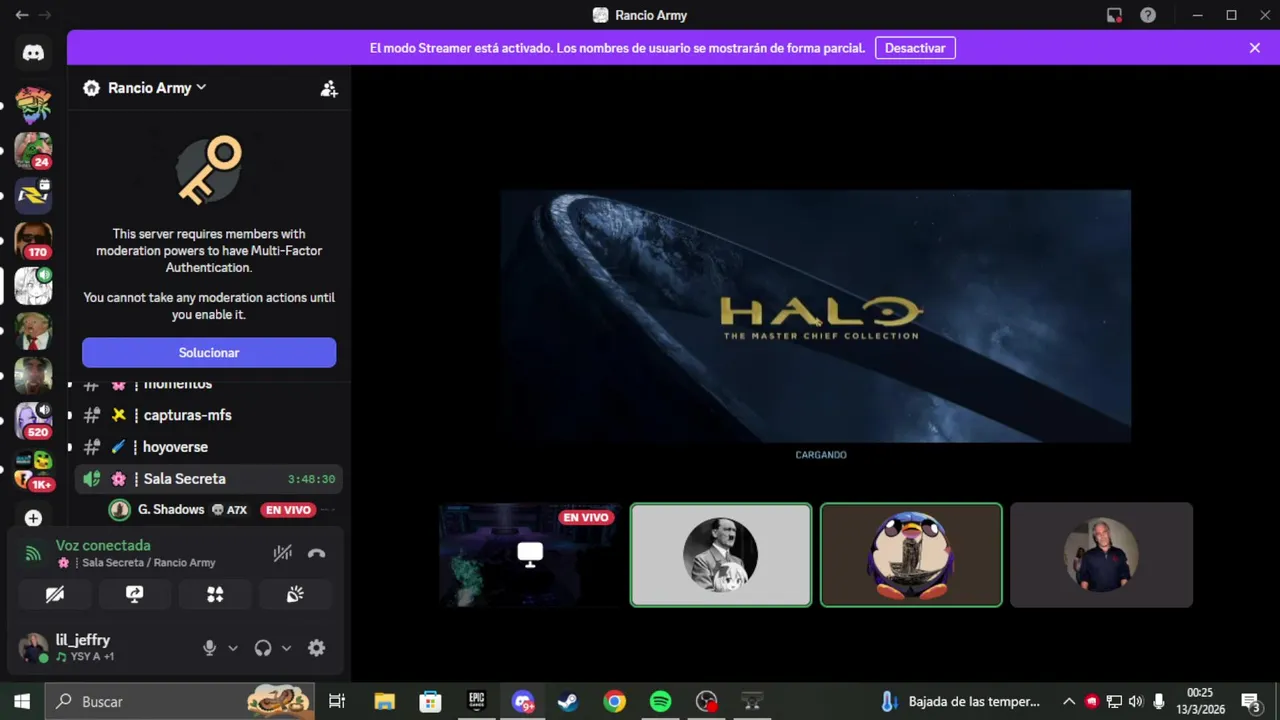Disconnect from voice with hang-up icon
Image resolution: width=1280 pixels, height=720 pixels.
tap(317, 553)
